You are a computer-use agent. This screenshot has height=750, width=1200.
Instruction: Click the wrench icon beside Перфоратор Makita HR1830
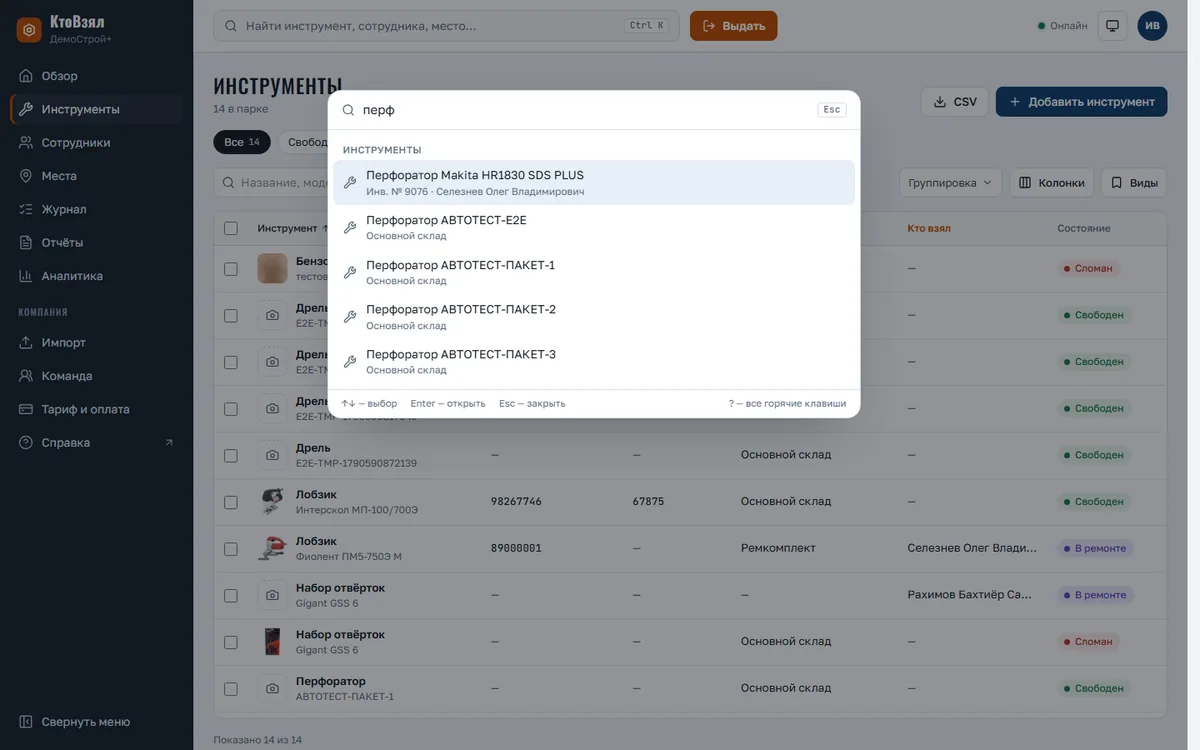350,182
